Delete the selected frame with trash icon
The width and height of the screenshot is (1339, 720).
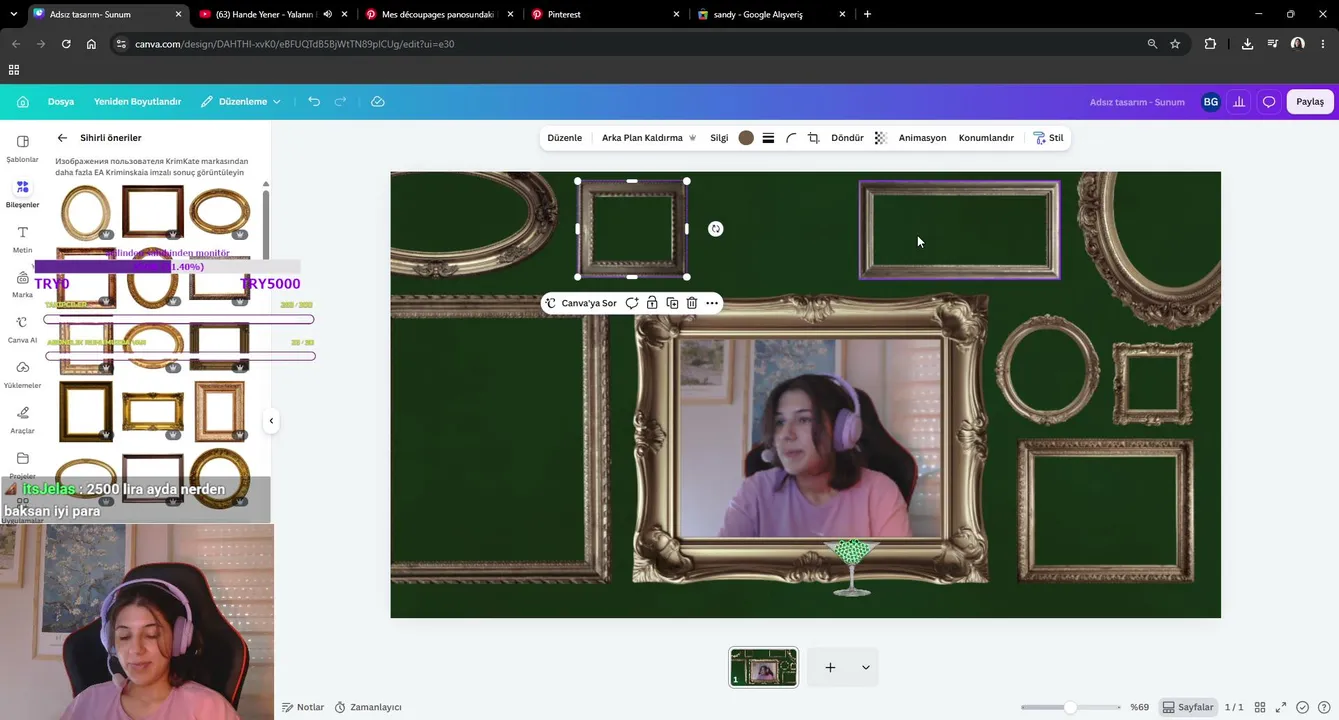click(691, 303)
